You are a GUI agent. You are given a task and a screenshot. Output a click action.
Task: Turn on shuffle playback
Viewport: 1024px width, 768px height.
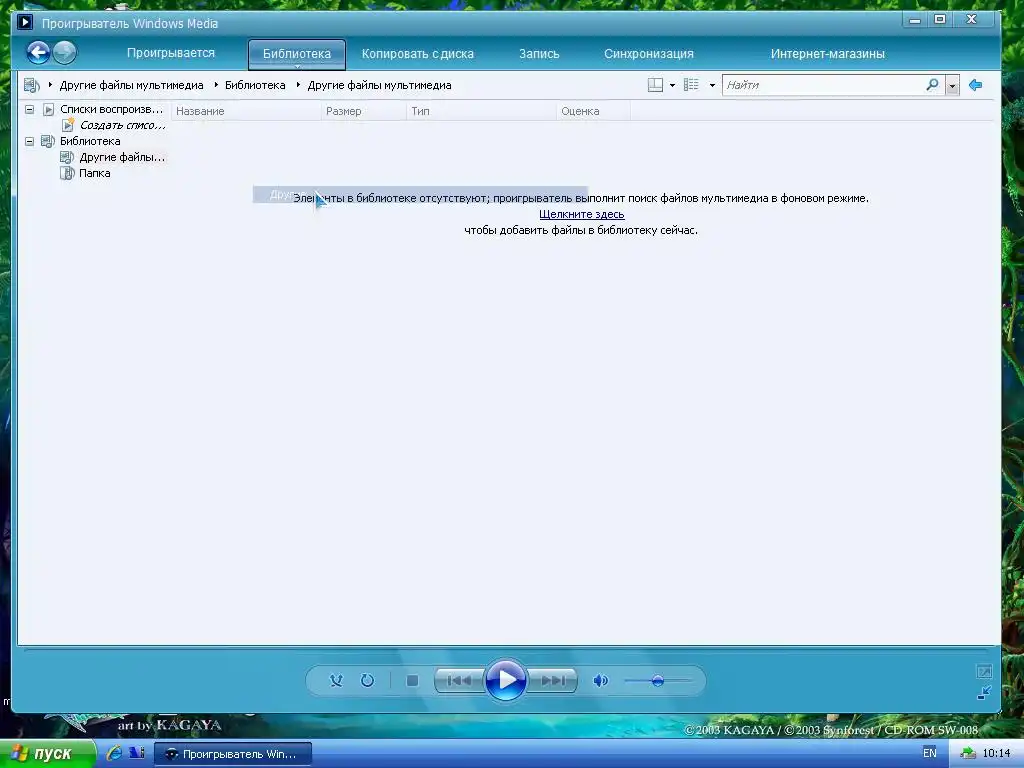coord(336,680)
